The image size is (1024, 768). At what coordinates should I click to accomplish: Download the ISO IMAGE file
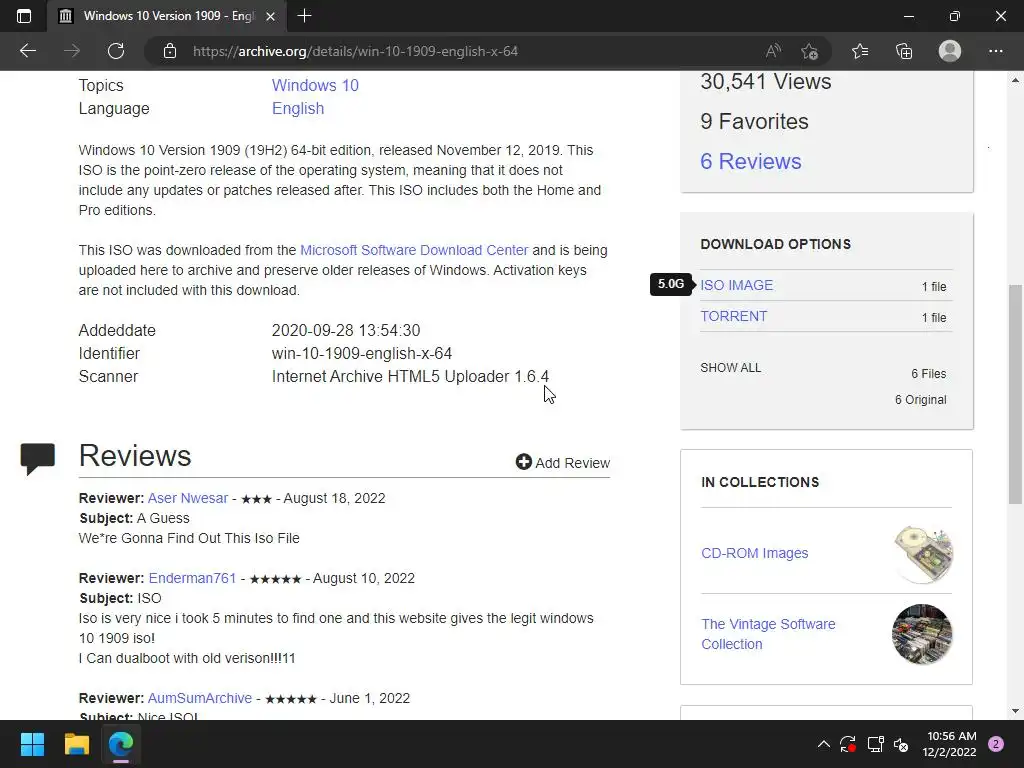737,285
